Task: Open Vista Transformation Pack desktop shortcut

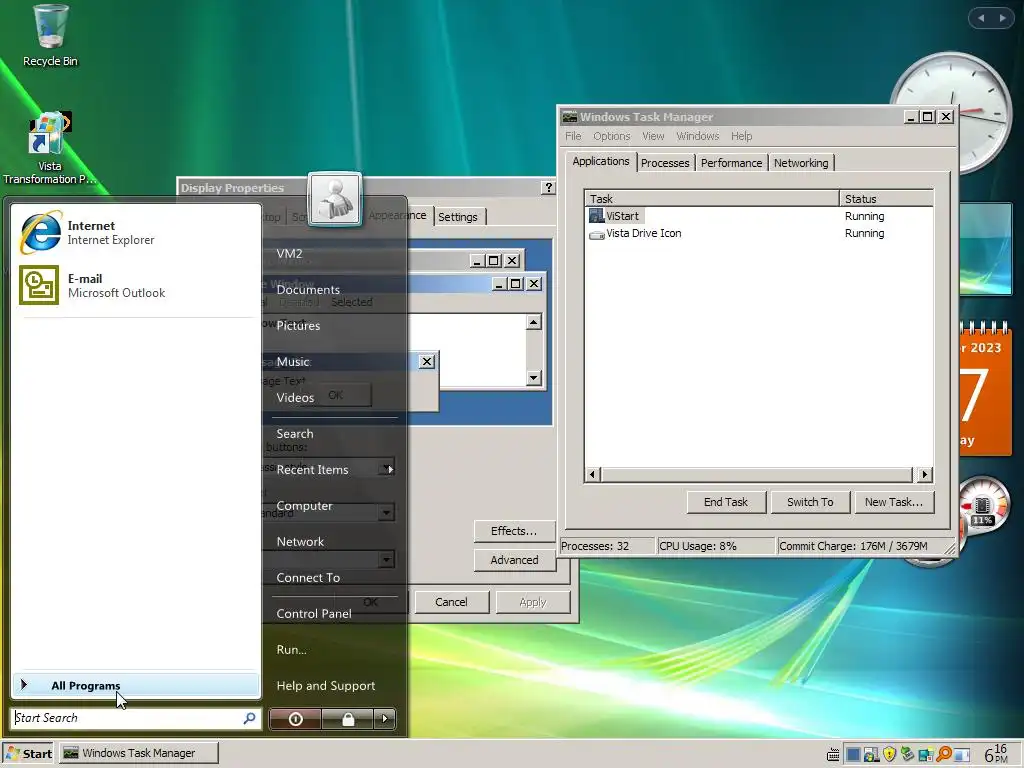Action: point(50,148)
